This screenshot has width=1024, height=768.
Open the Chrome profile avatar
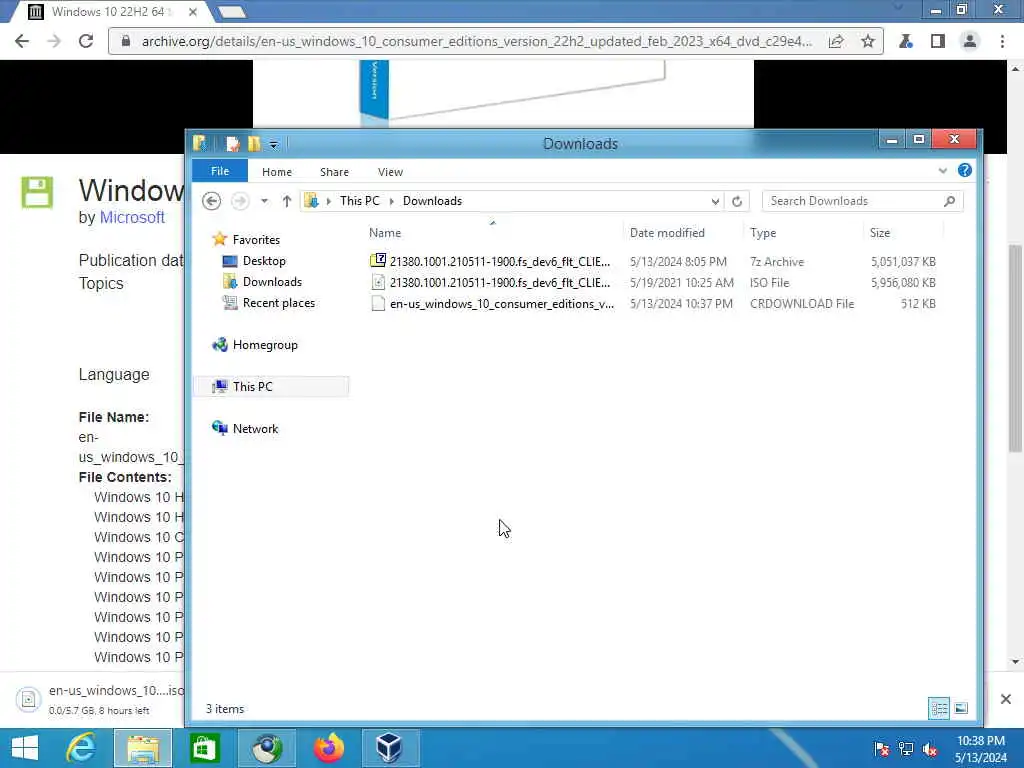click(970, 41)
